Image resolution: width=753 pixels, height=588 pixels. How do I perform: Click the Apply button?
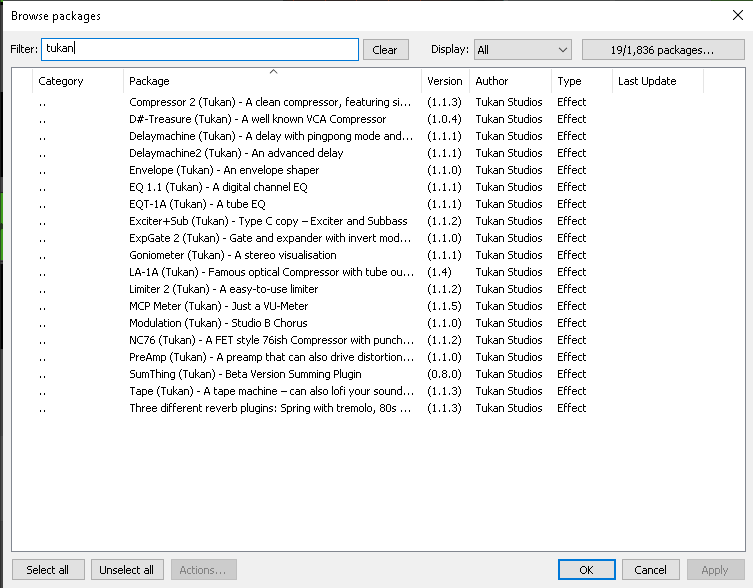click(715, 570)
